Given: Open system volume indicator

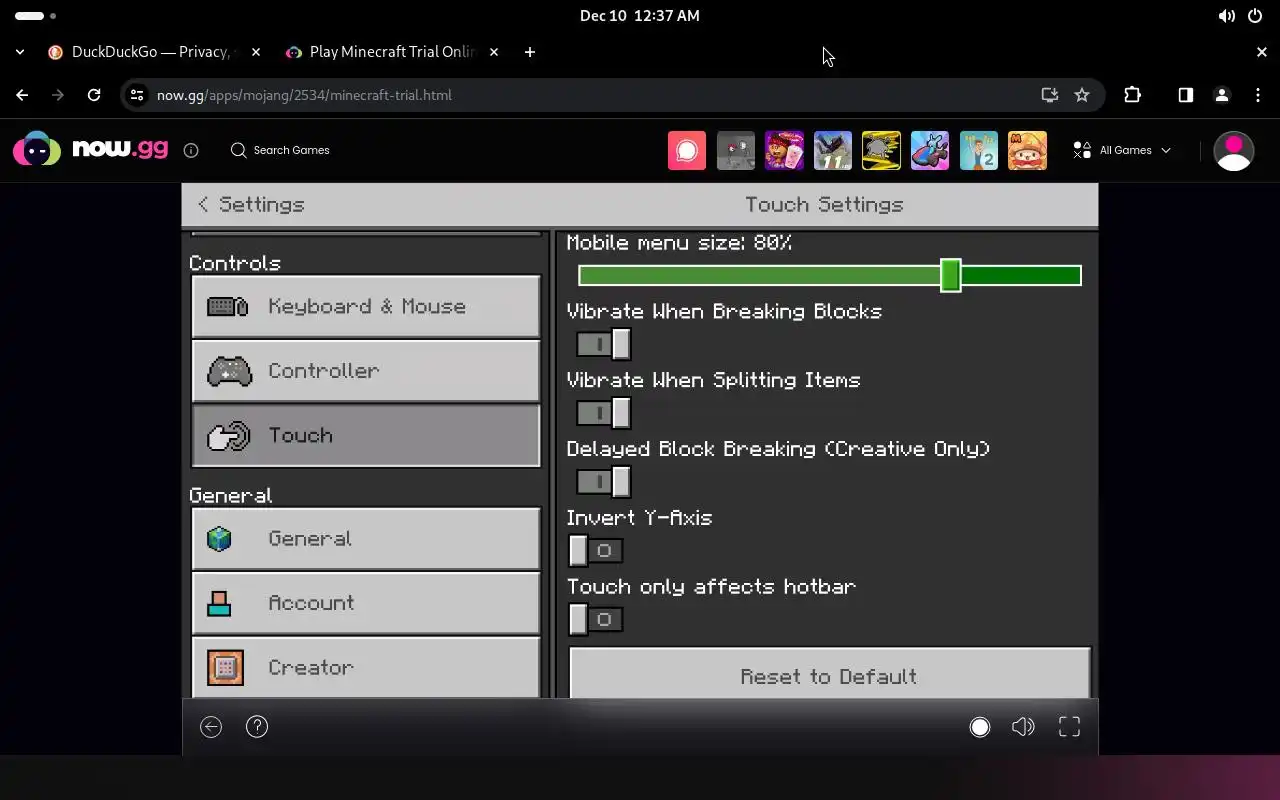Looking at the screenshot, I should pyautogui.click(x=1227, y=16).
